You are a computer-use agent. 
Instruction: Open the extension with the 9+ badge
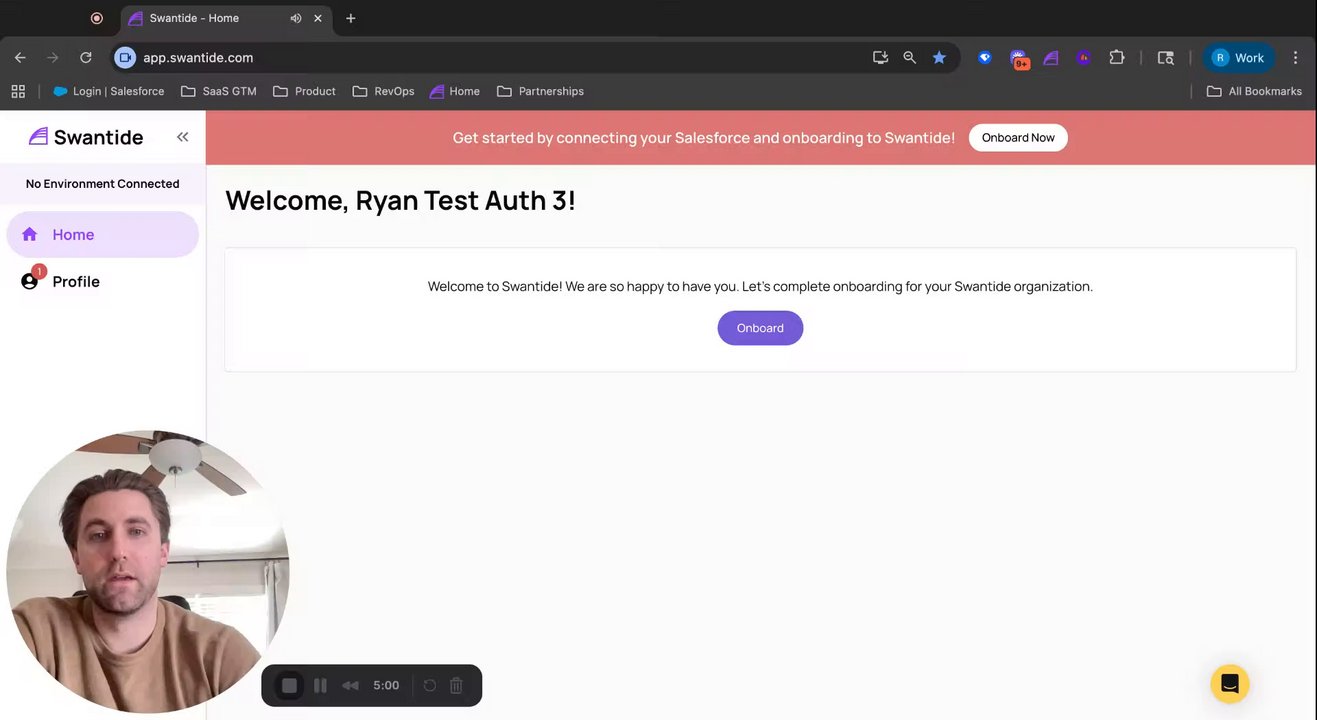tap(1019, 59)
